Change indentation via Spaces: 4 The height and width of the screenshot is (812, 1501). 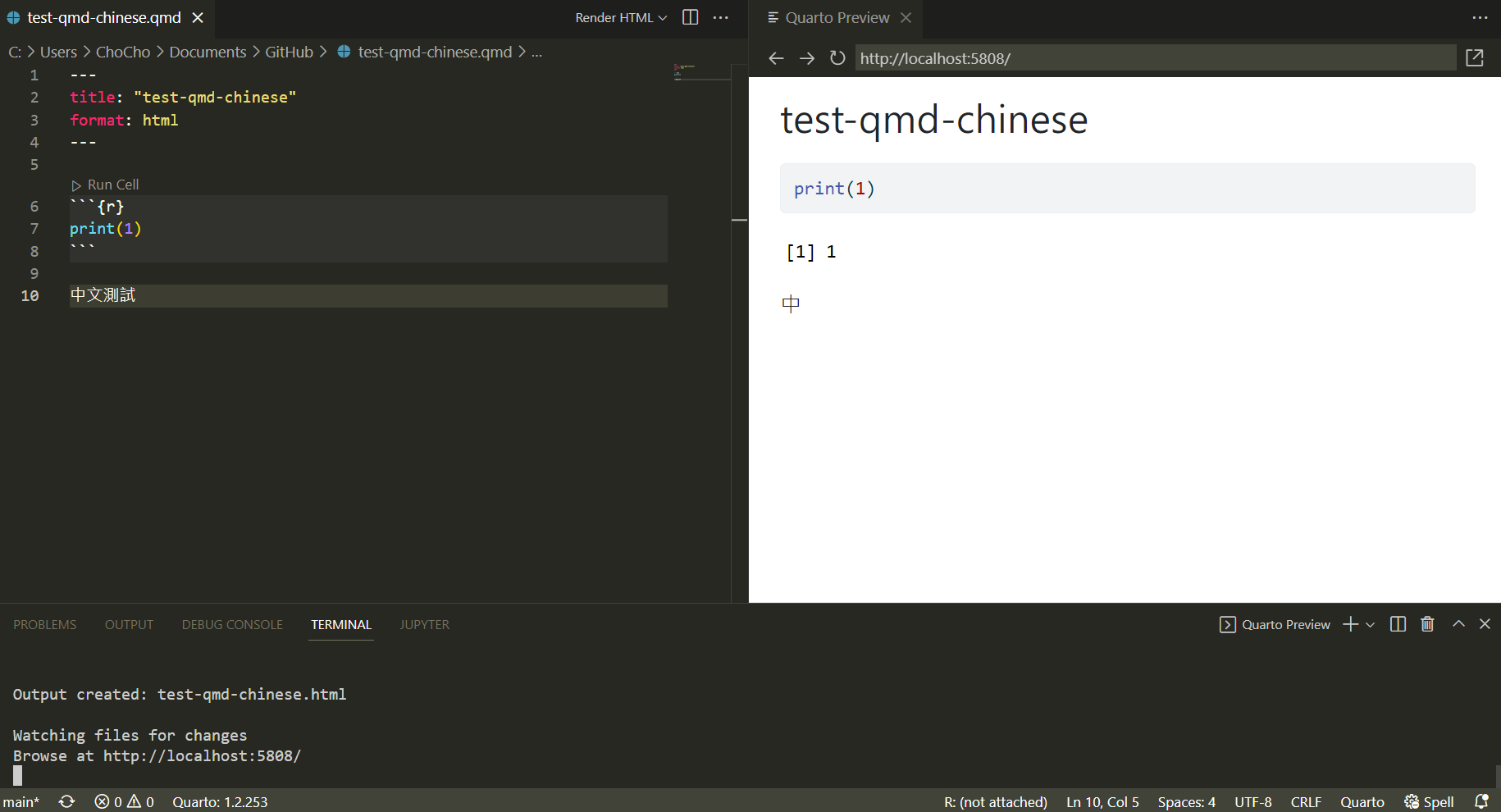pos(1186,801)
